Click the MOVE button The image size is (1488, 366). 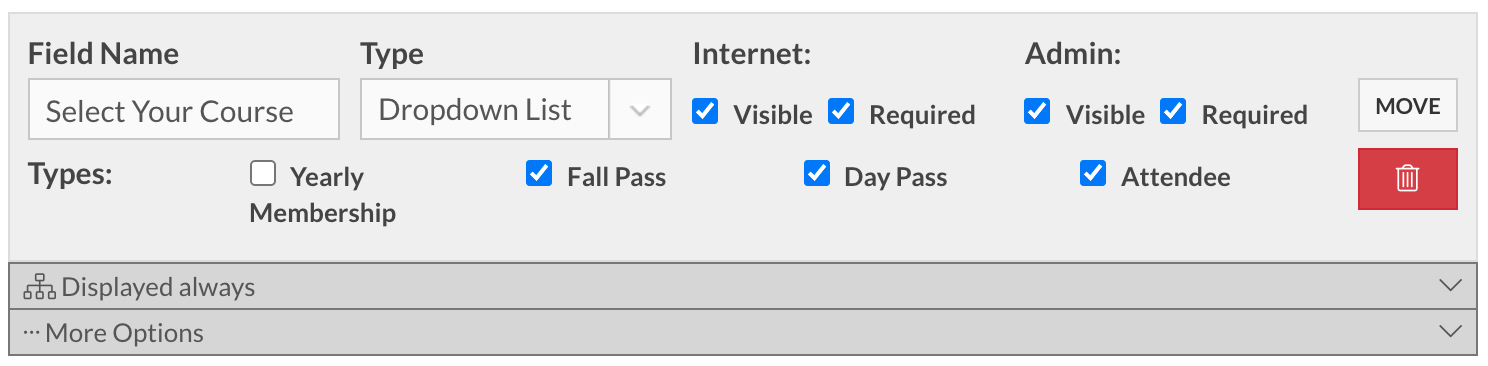(x=1407, y=106)
